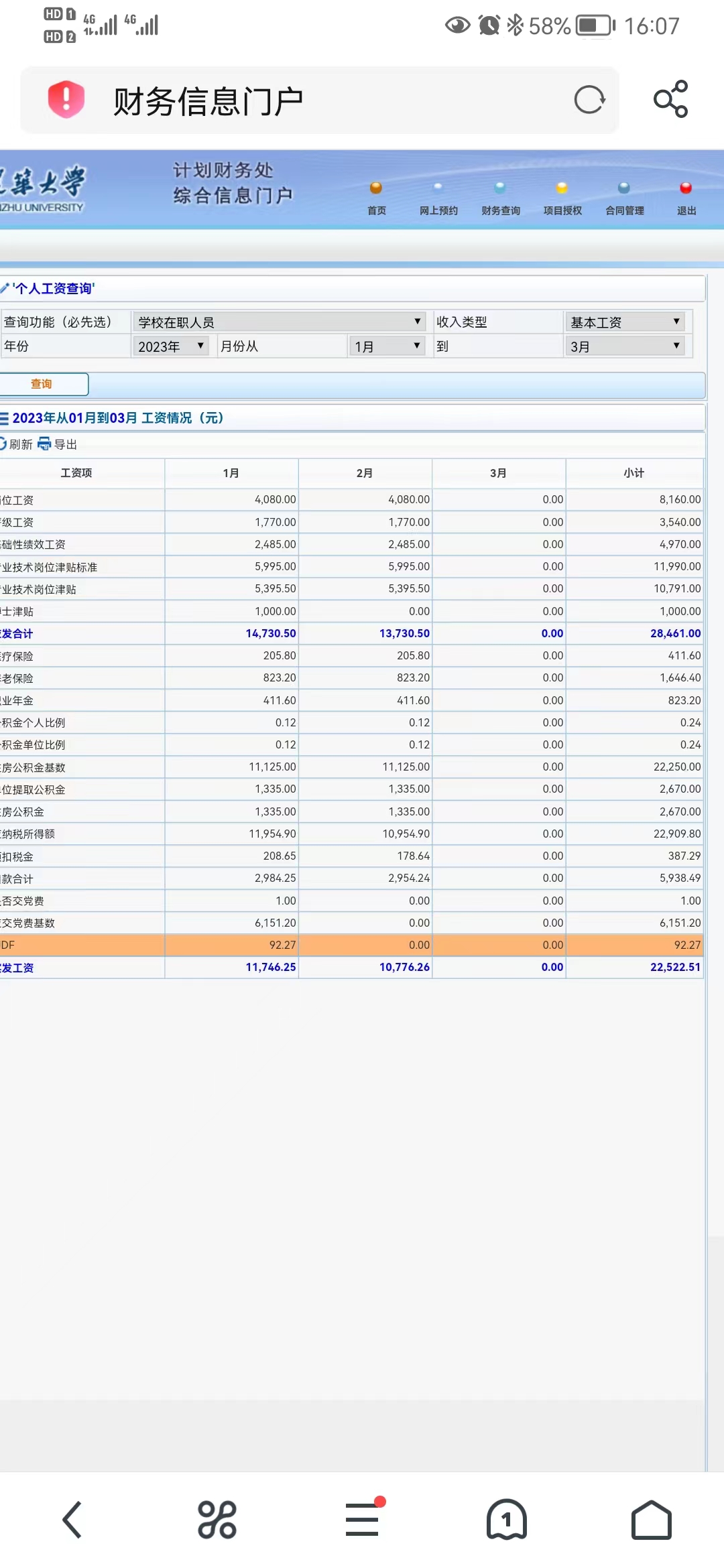Viewport: 724px width, 1568px height.
Task: Tap the browser home icon
Action: coord(651,1519)
